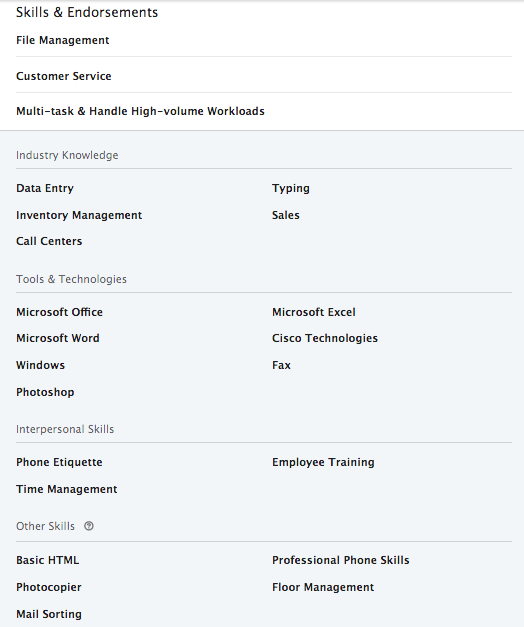Open the Time Management skill
Screen dimensions: 524x627
67,489
